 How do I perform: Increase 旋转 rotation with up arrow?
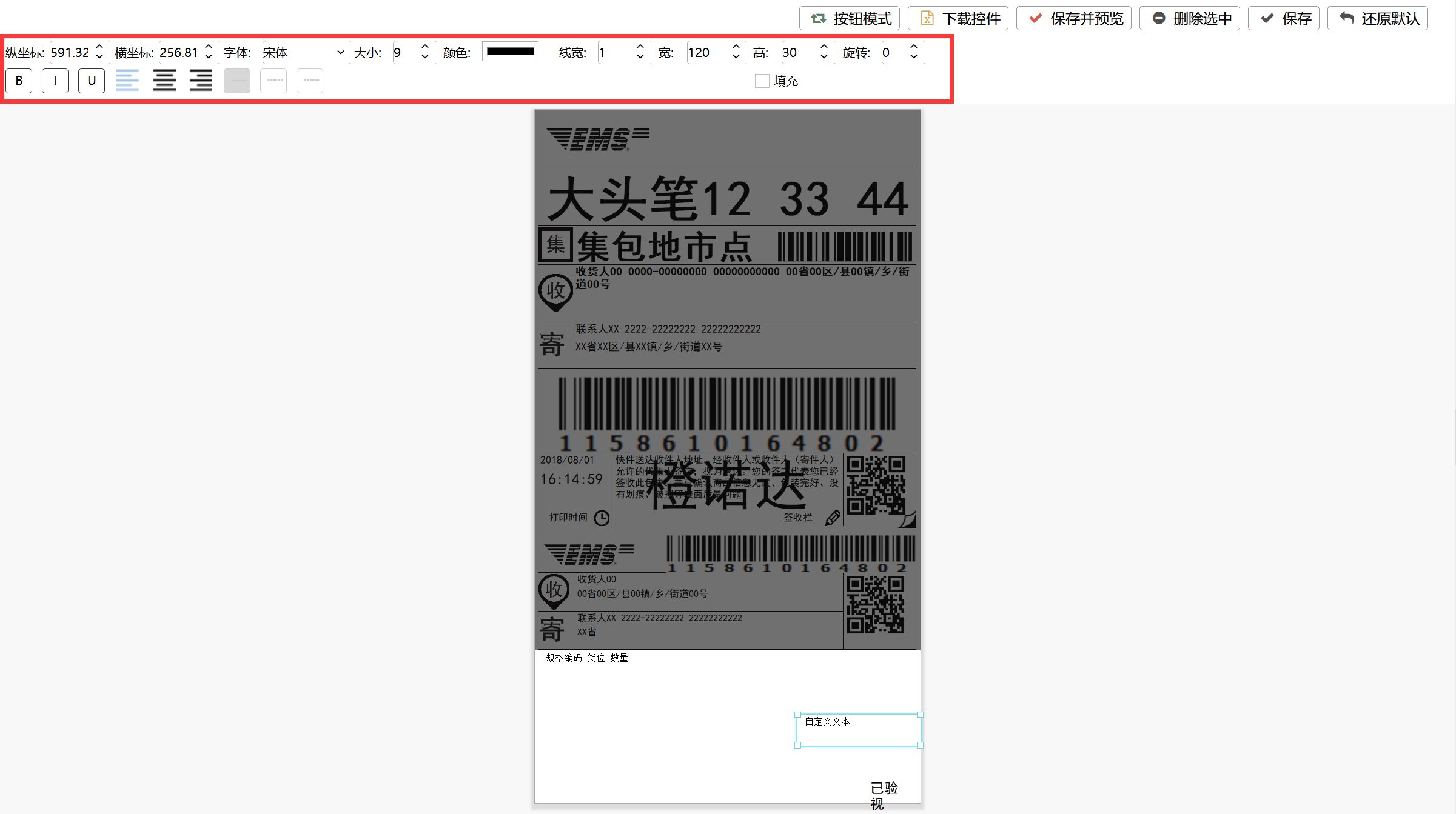pos(914,47)
